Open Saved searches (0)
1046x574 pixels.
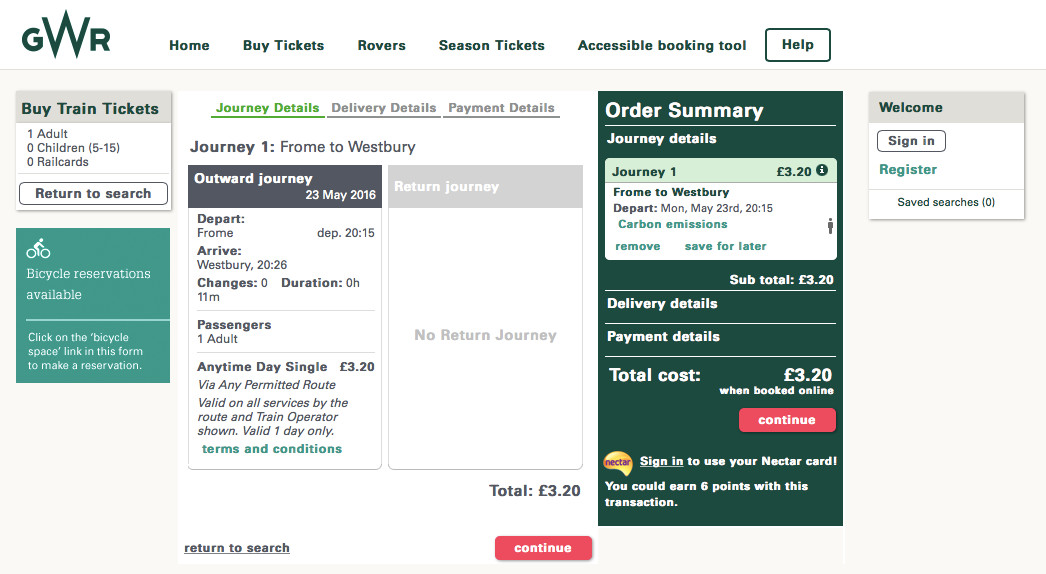(x=946, y=202)
